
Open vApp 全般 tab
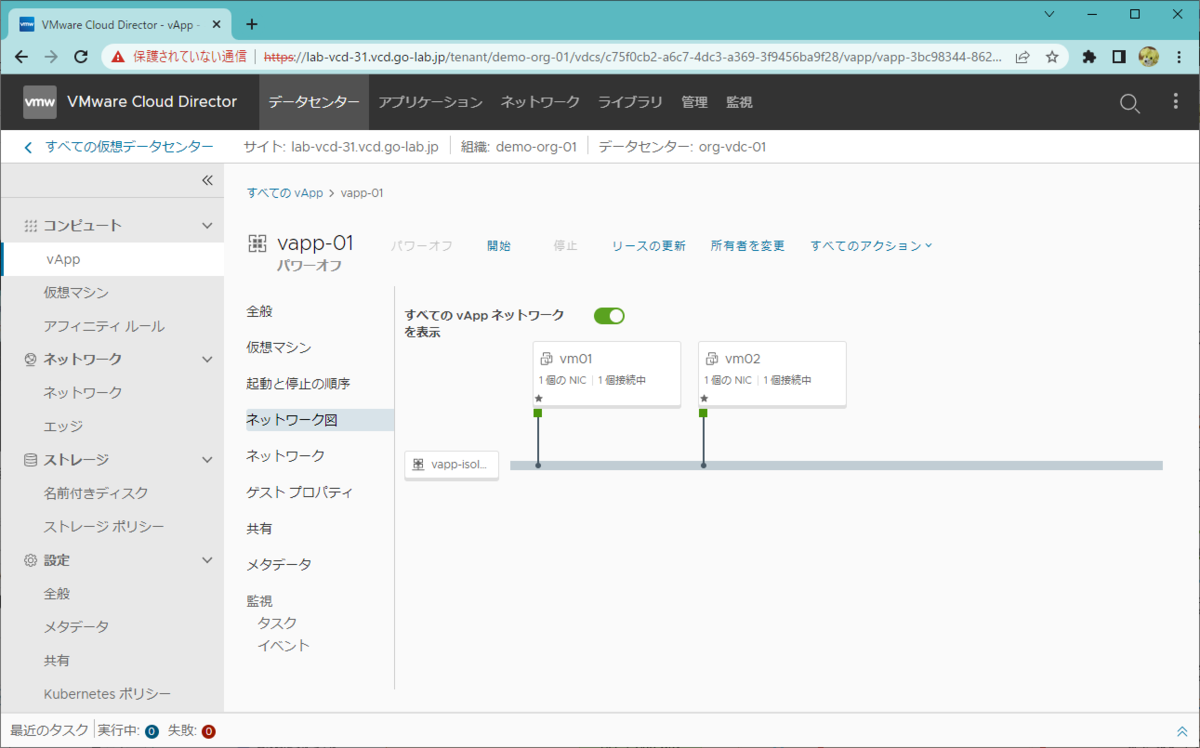(259, 311)
